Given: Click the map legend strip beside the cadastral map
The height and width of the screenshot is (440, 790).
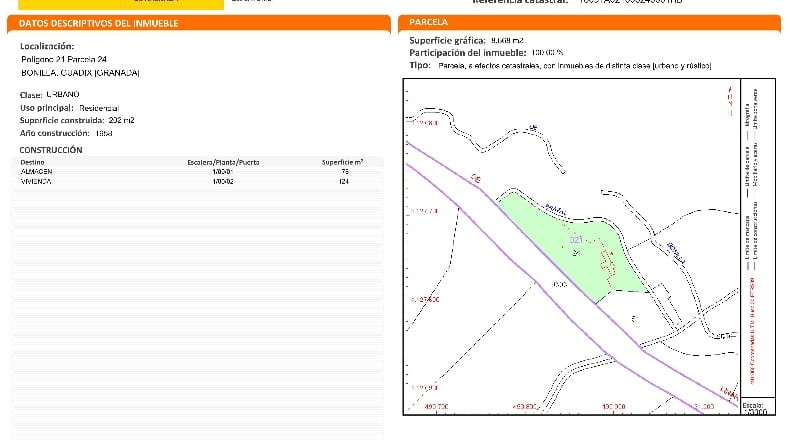Looking at the screenshot, I should (758, 237).
